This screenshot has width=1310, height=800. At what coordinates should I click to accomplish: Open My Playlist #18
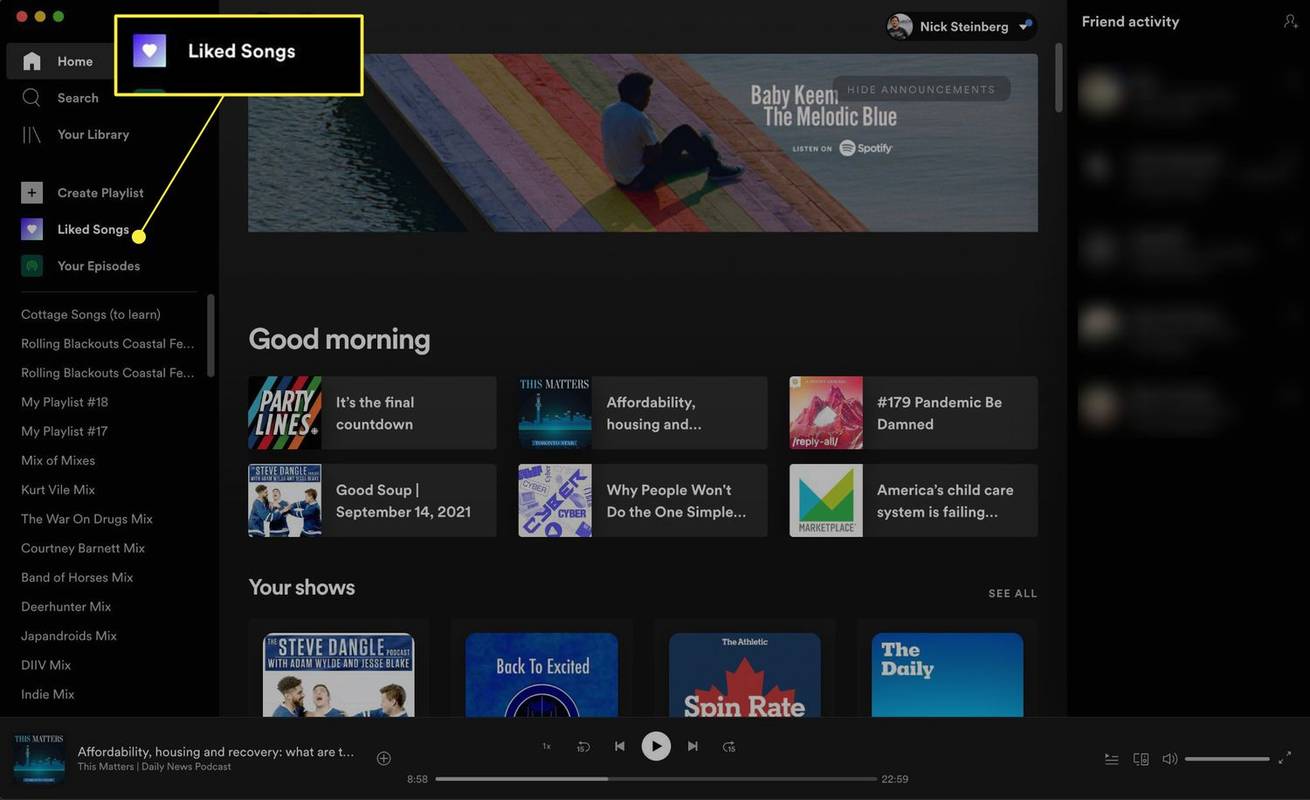click(x=65, y=402)
